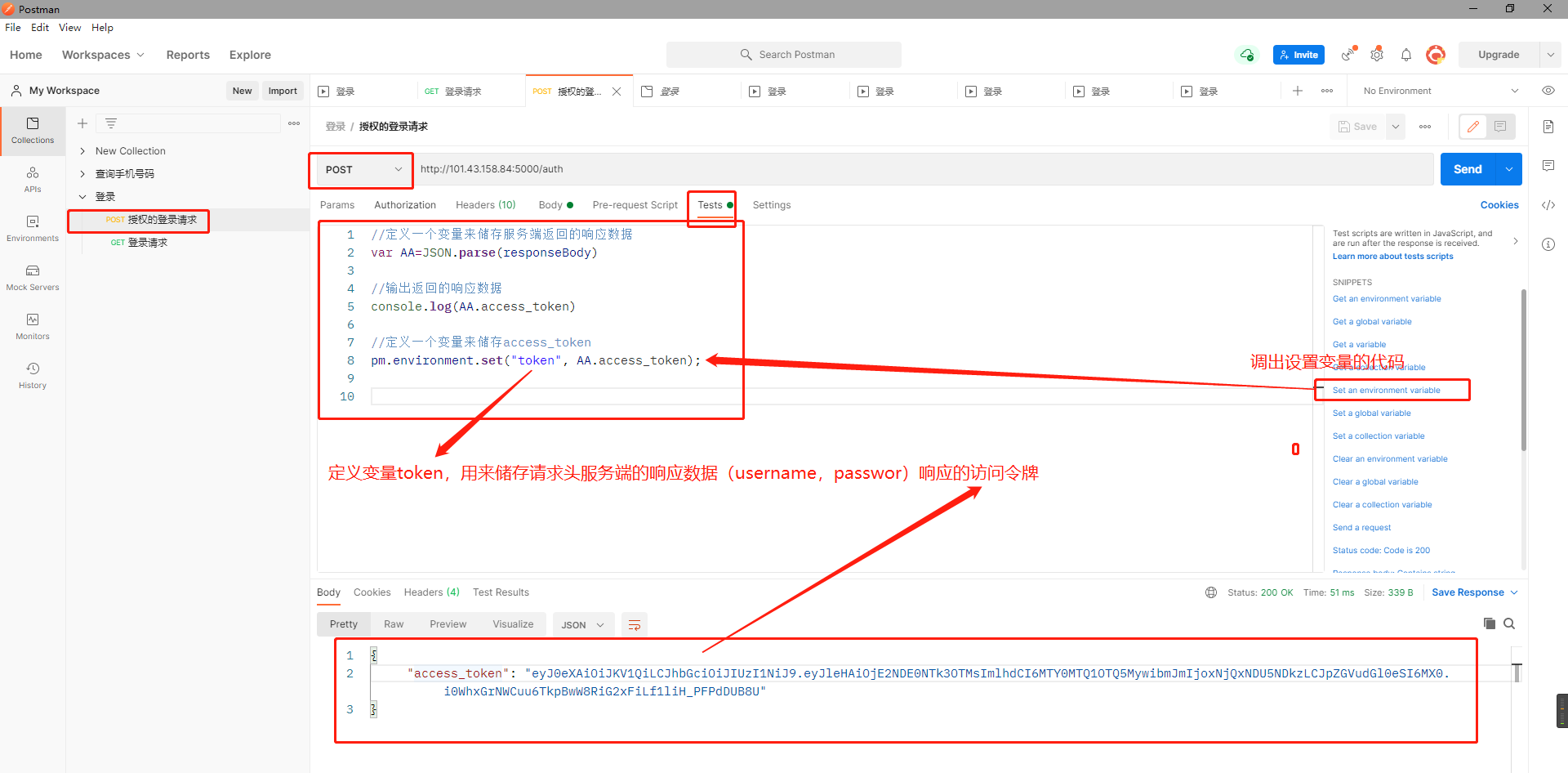Open the Upgrade dropdown arrow
This screenshot has width=1568, height=773.
tap(1550, 55)
